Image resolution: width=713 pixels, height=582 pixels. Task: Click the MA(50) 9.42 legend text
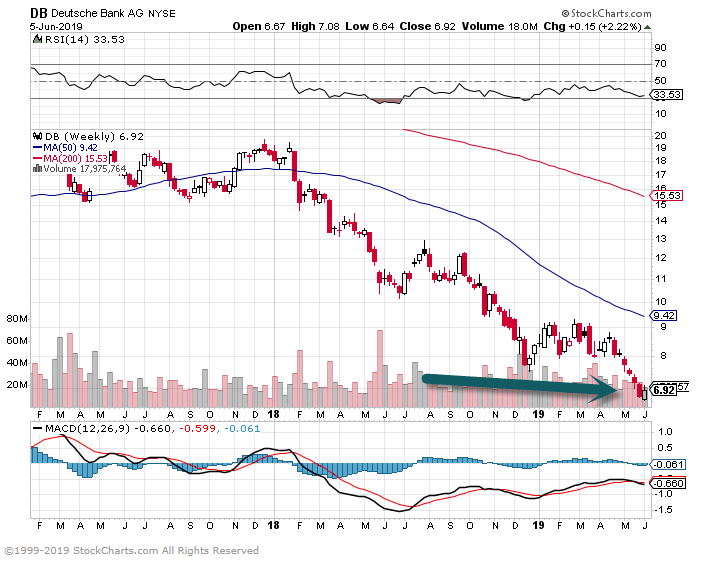click(x=70, y=148)
